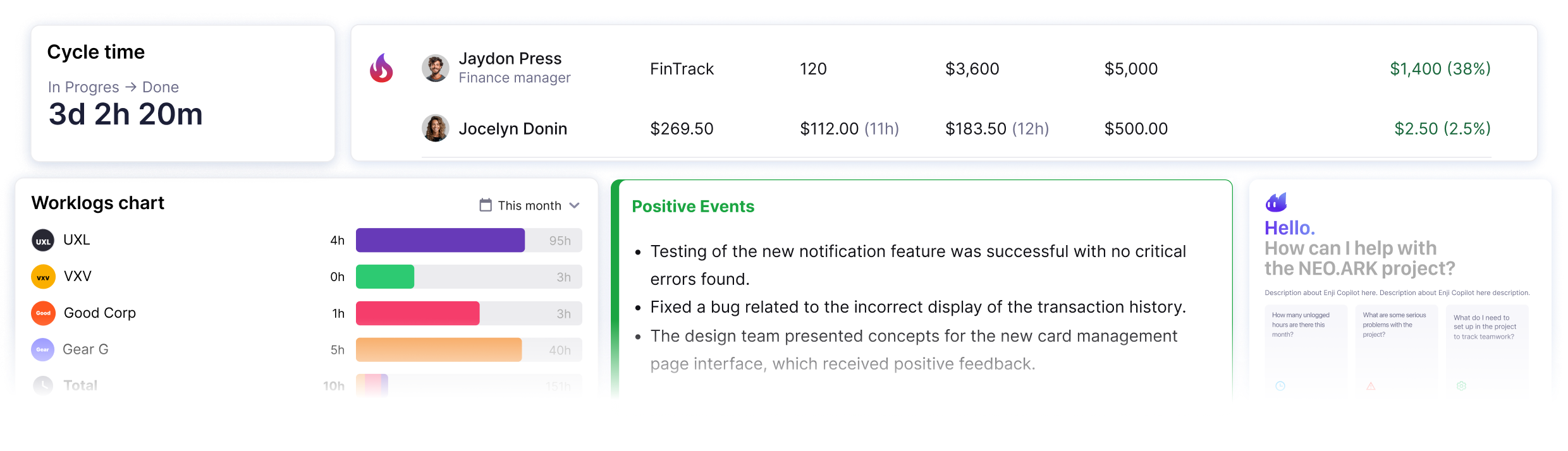Click the Cycle time duration value

tap(126, 114)
